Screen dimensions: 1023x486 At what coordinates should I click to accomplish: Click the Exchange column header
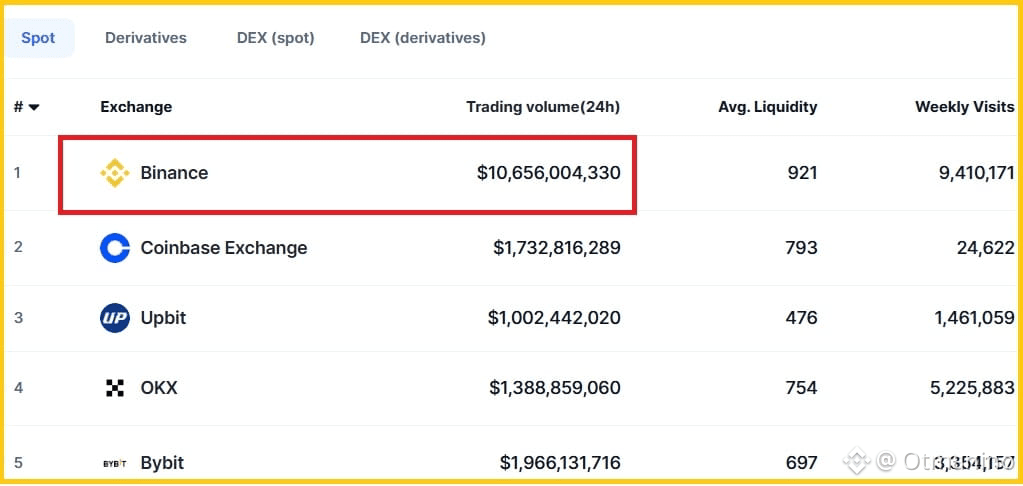(x=136, y=107)
